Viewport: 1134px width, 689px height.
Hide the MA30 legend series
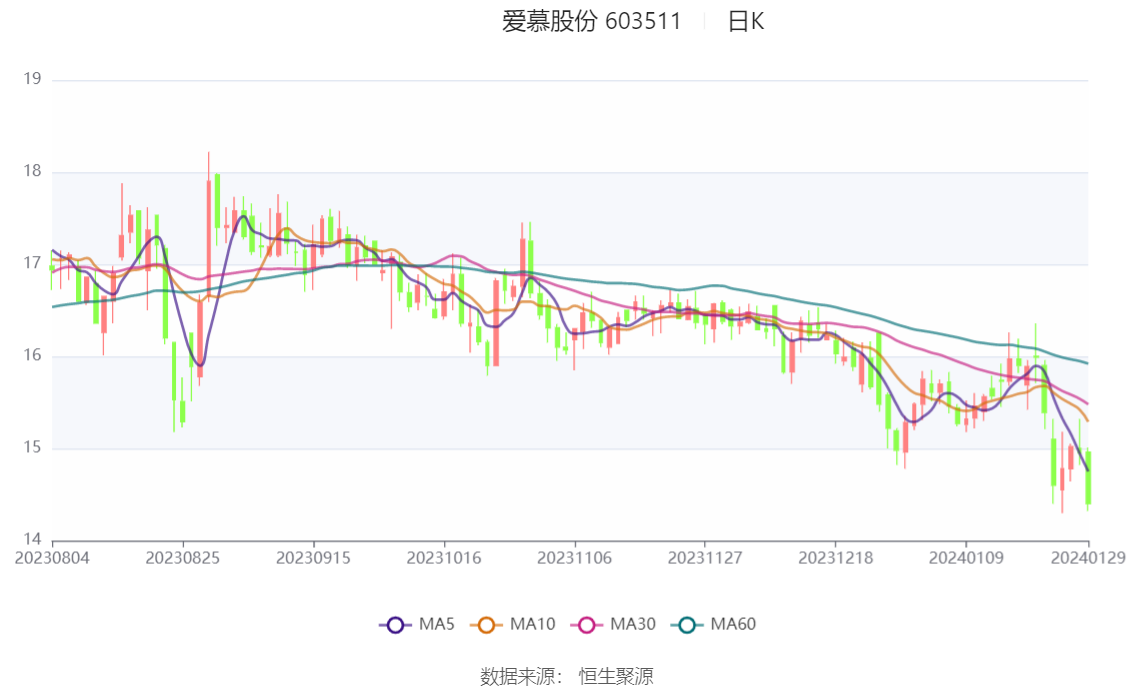(x=613, y=624)
